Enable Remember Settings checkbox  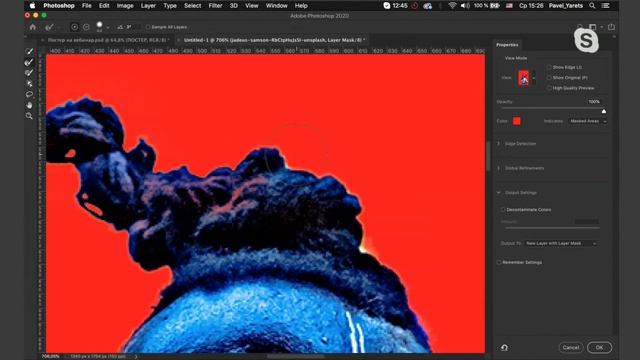[499, 262]
